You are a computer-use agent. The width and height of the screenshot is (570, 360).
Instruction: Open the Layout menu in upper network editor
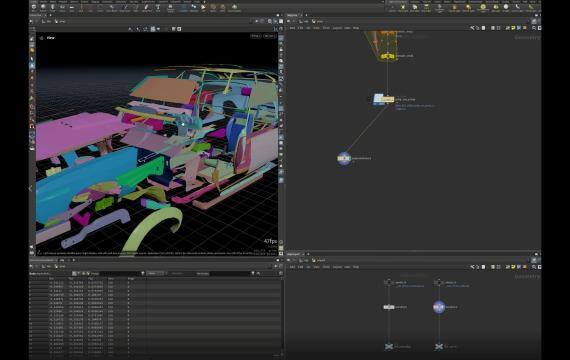tap(337, 28)
